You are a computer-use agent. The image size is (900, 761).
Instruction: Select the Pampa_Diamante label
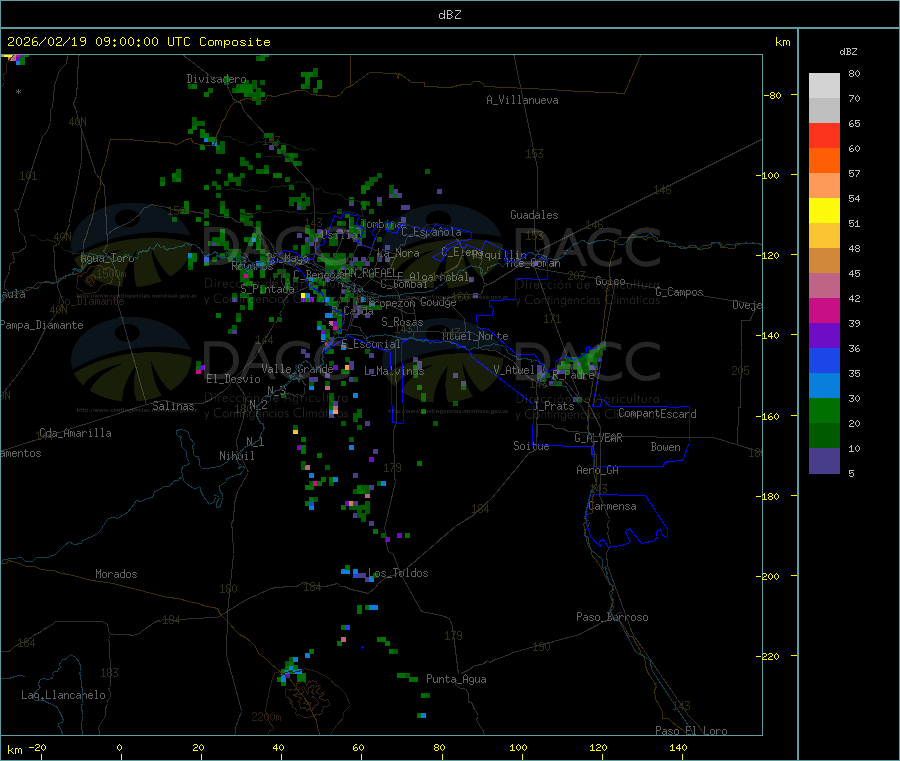point(42,325)
